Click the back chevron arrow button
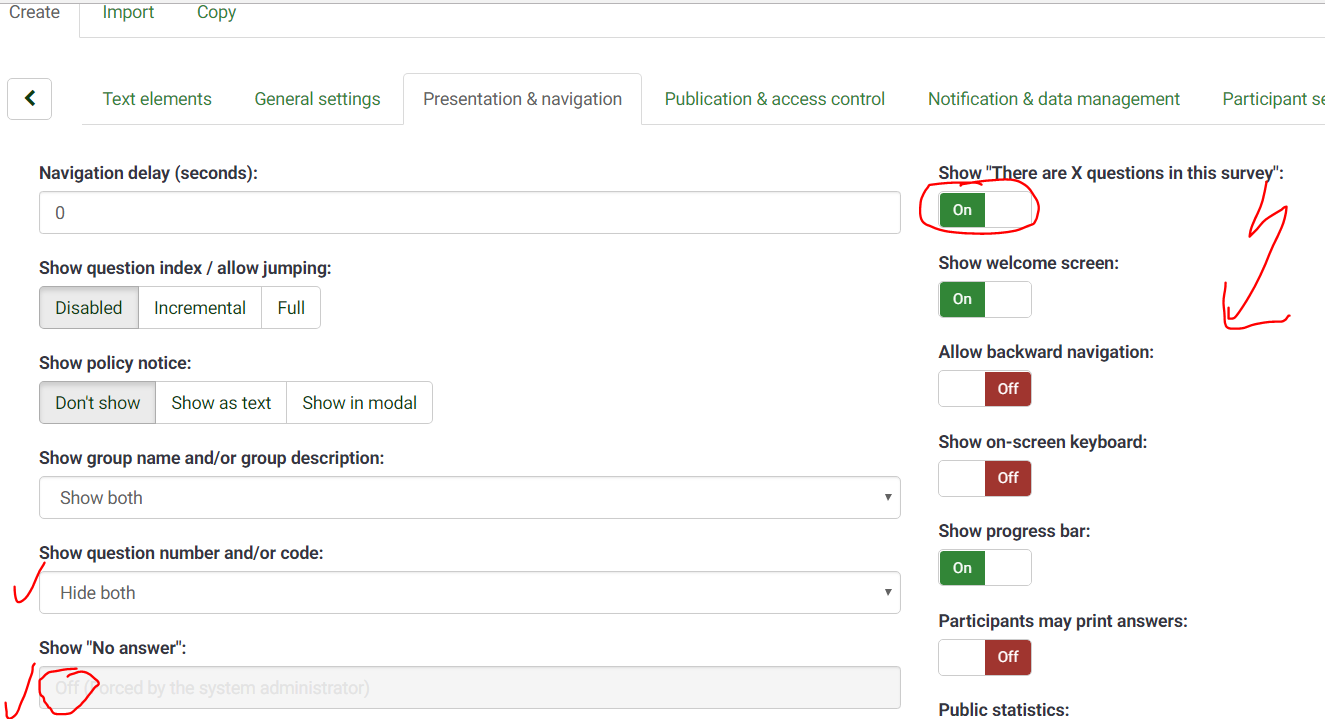 click(29, 98)
